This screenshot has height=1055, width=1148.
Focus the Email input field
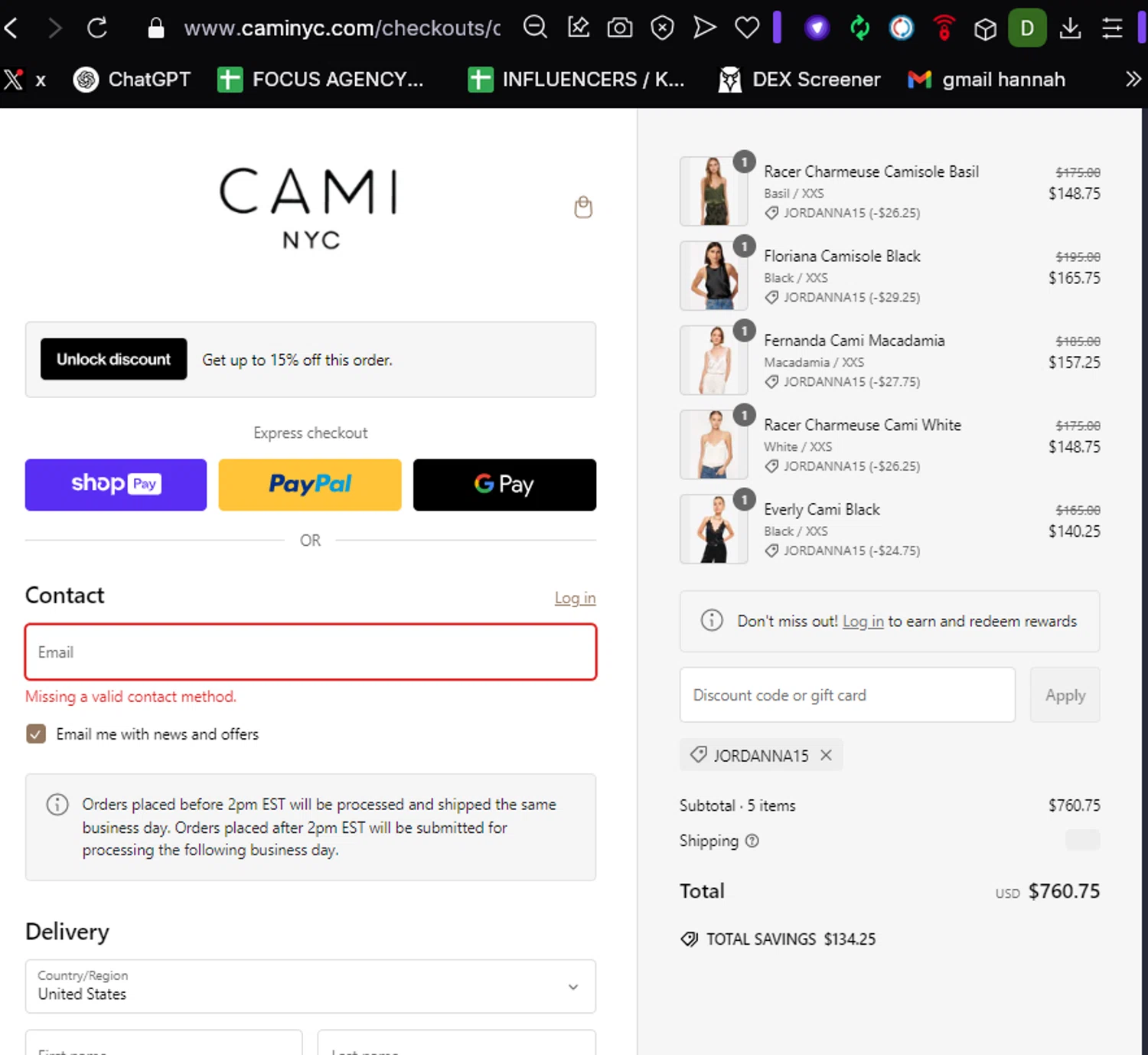point(311,652)
